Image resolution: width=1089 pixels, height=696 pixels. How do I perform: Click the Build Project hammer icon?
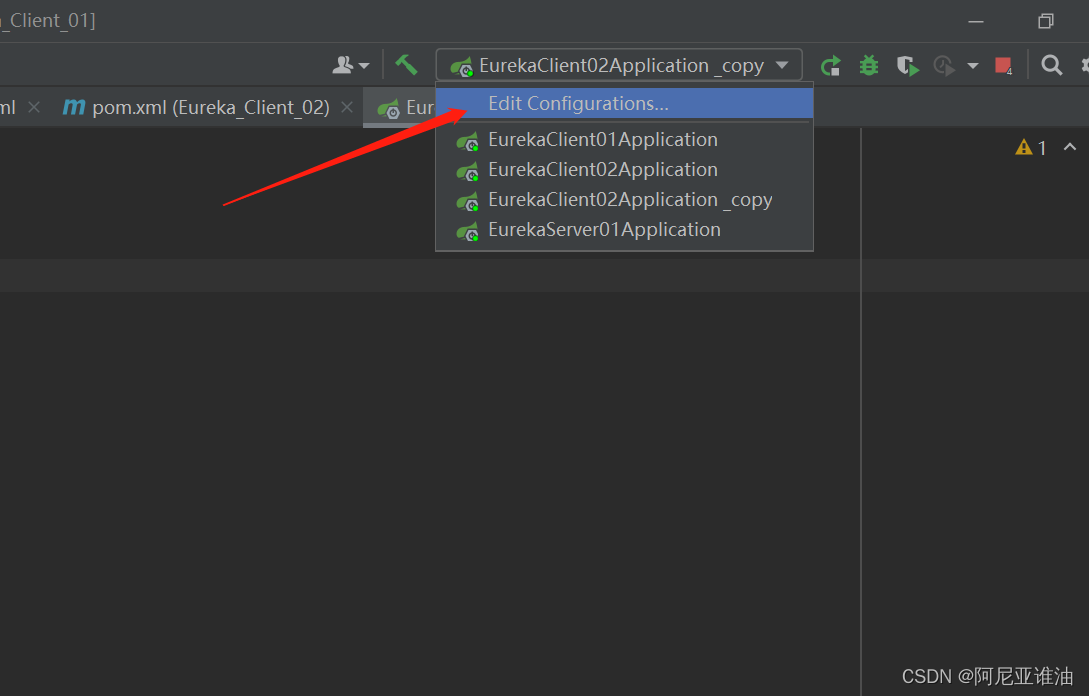[x=406, y=65]
